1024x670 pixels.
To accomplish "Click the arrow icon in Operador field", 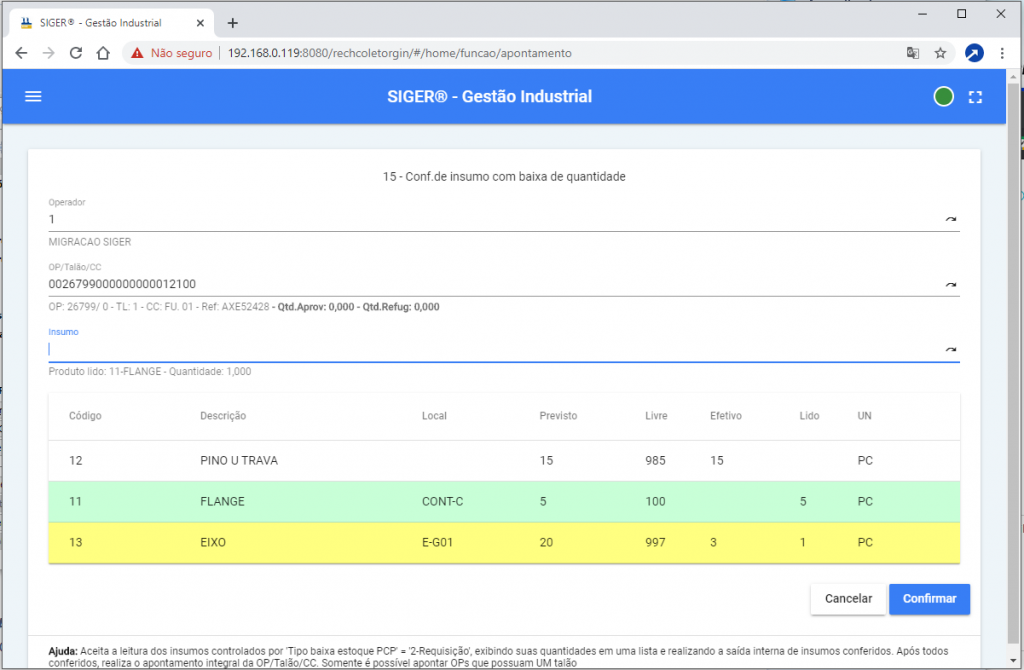I will click(x=950, y=219).
